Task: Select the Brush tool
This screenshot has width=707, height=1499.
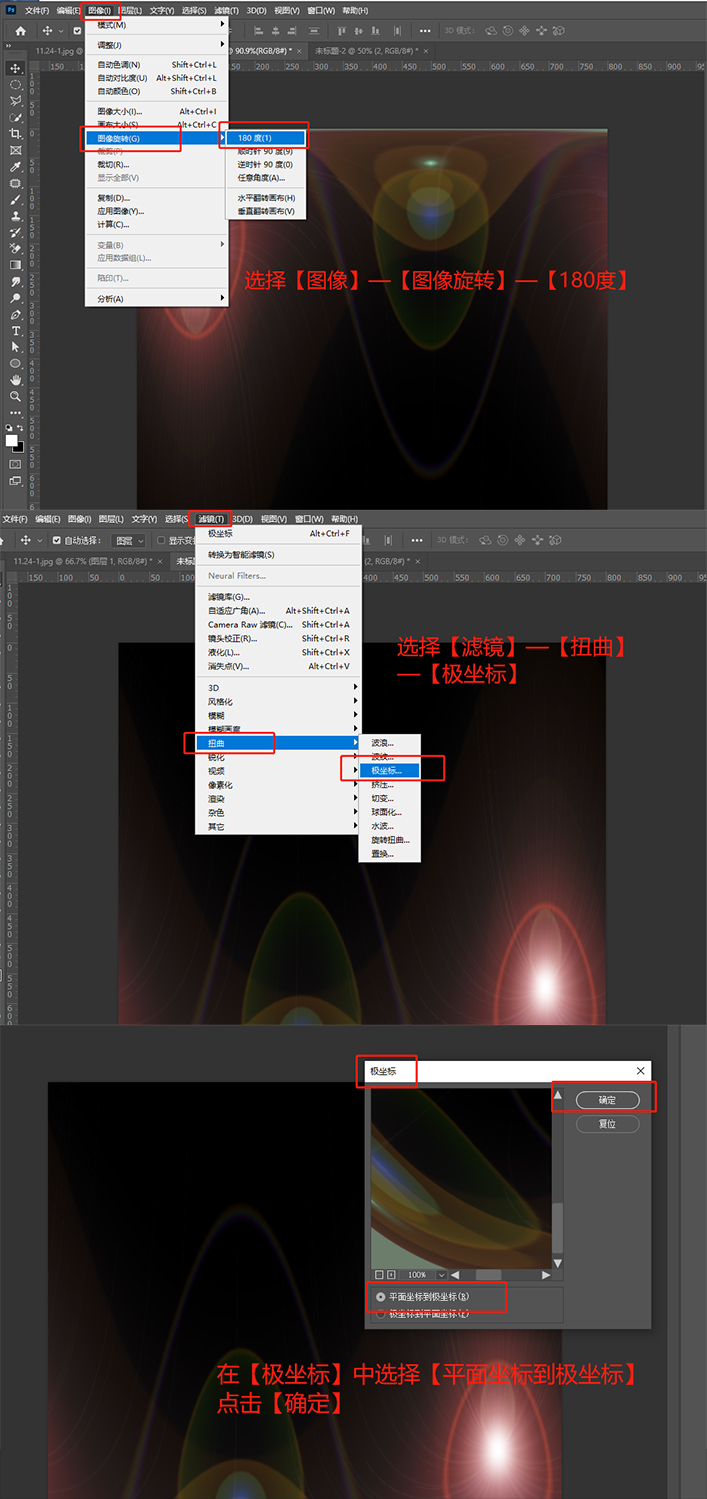Action: coord(16,199)
